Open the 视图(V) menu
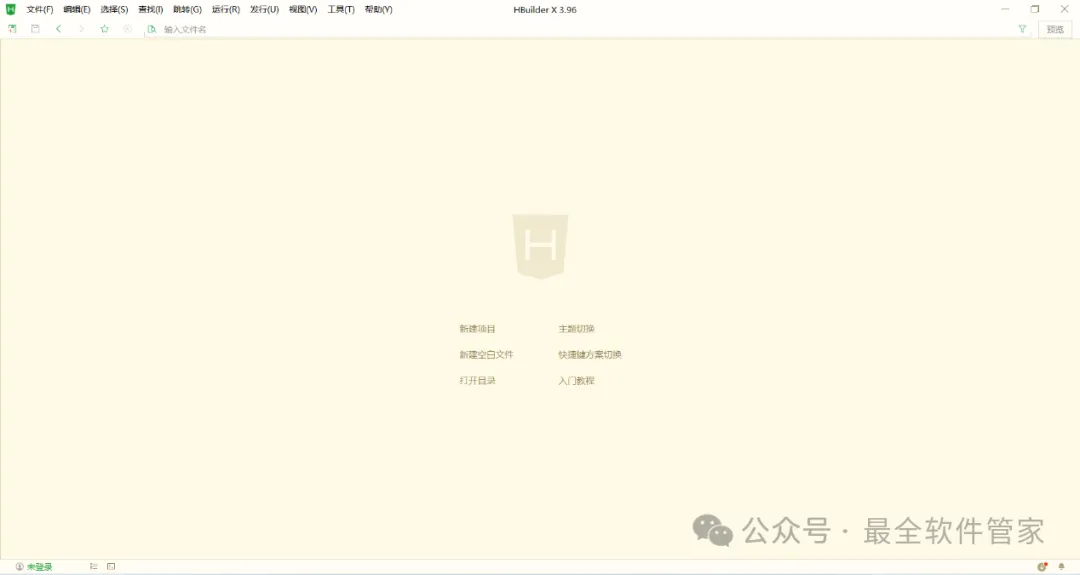This screenshot has width=1080, height=575. [x=303, y=10]
